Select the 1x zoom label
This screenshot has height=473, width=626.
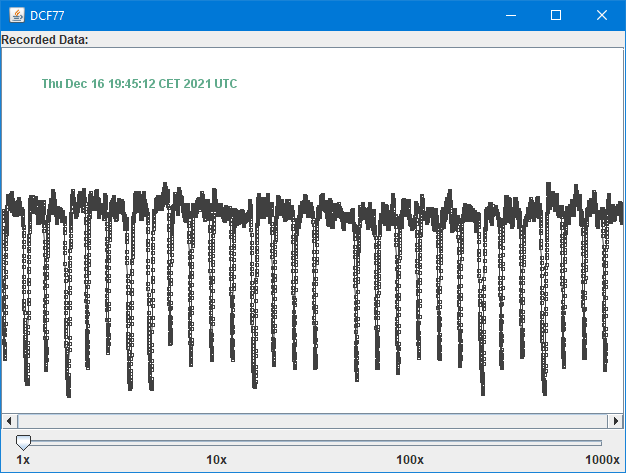point(23,459)
